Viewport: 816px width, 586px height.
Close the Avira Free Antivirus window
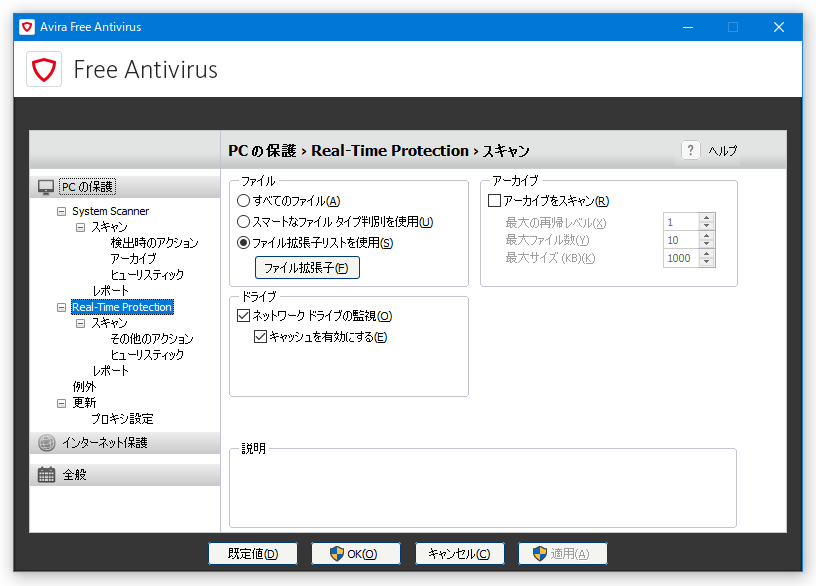(x=779, y=27)
